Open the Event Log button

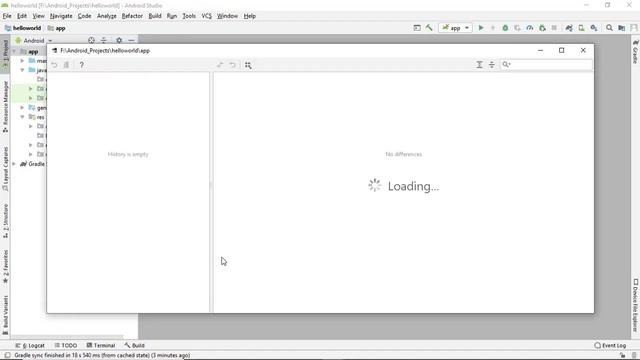click(610, 345)
